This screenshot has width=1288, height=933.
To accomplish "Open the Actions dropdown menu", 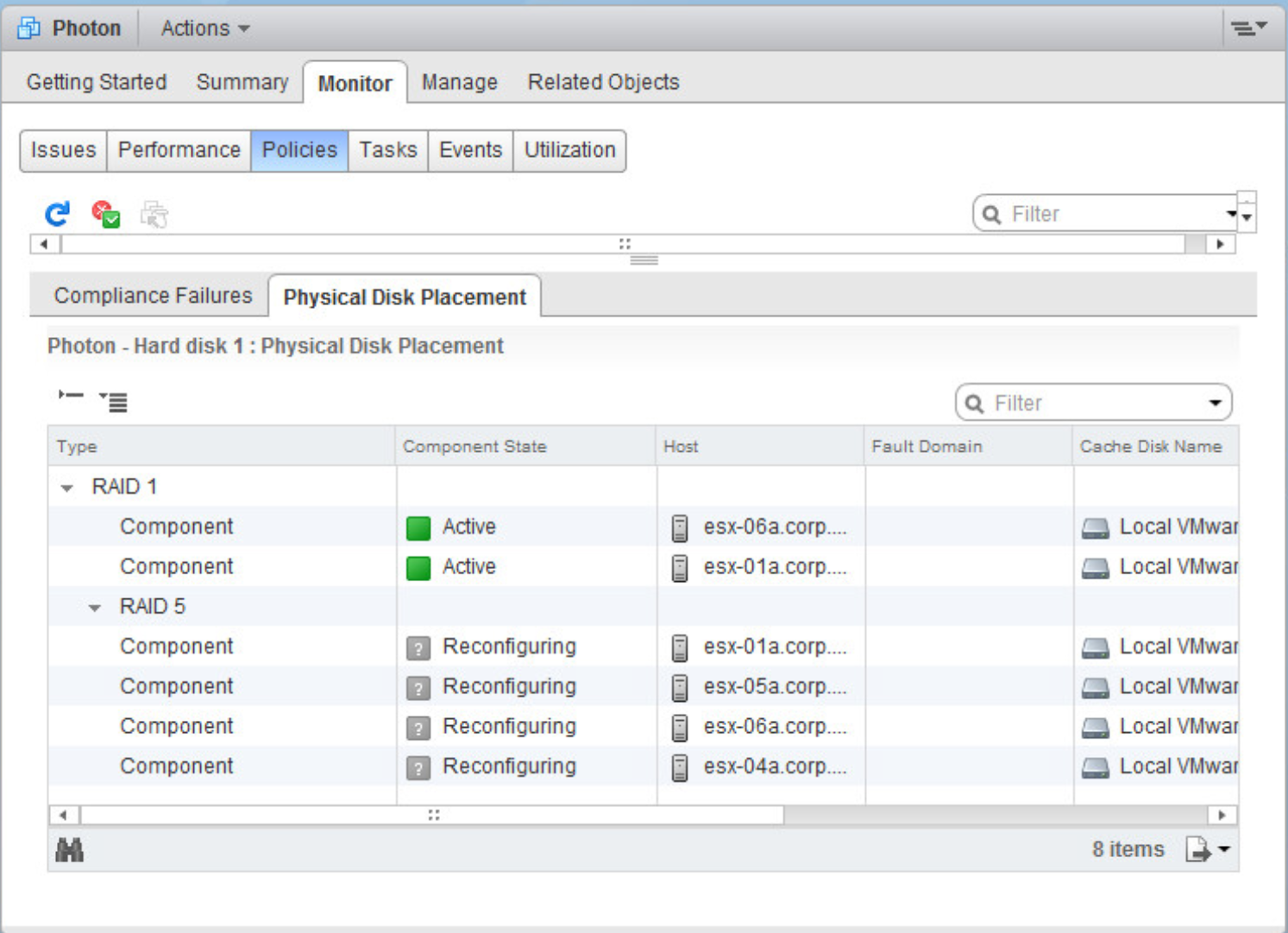I will 205,28.
